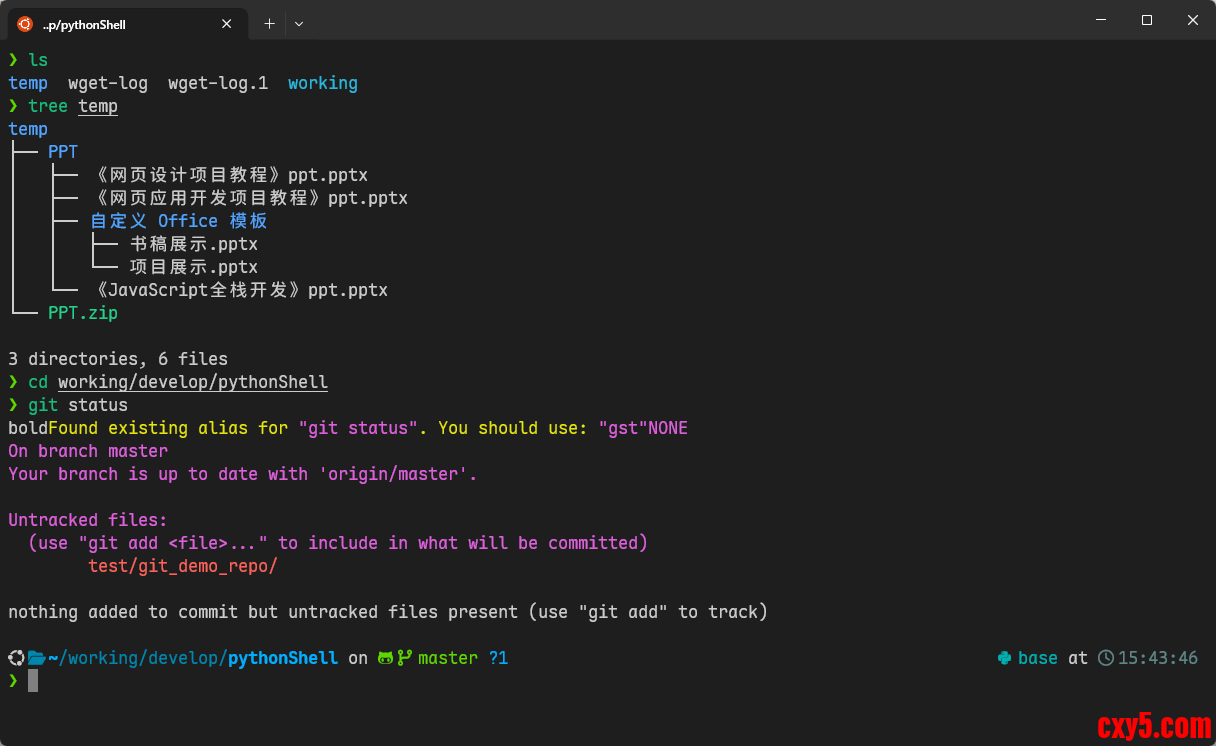Click the conda environment icon before base
Screen dimensions: 1216x746
pos(1004,658)
